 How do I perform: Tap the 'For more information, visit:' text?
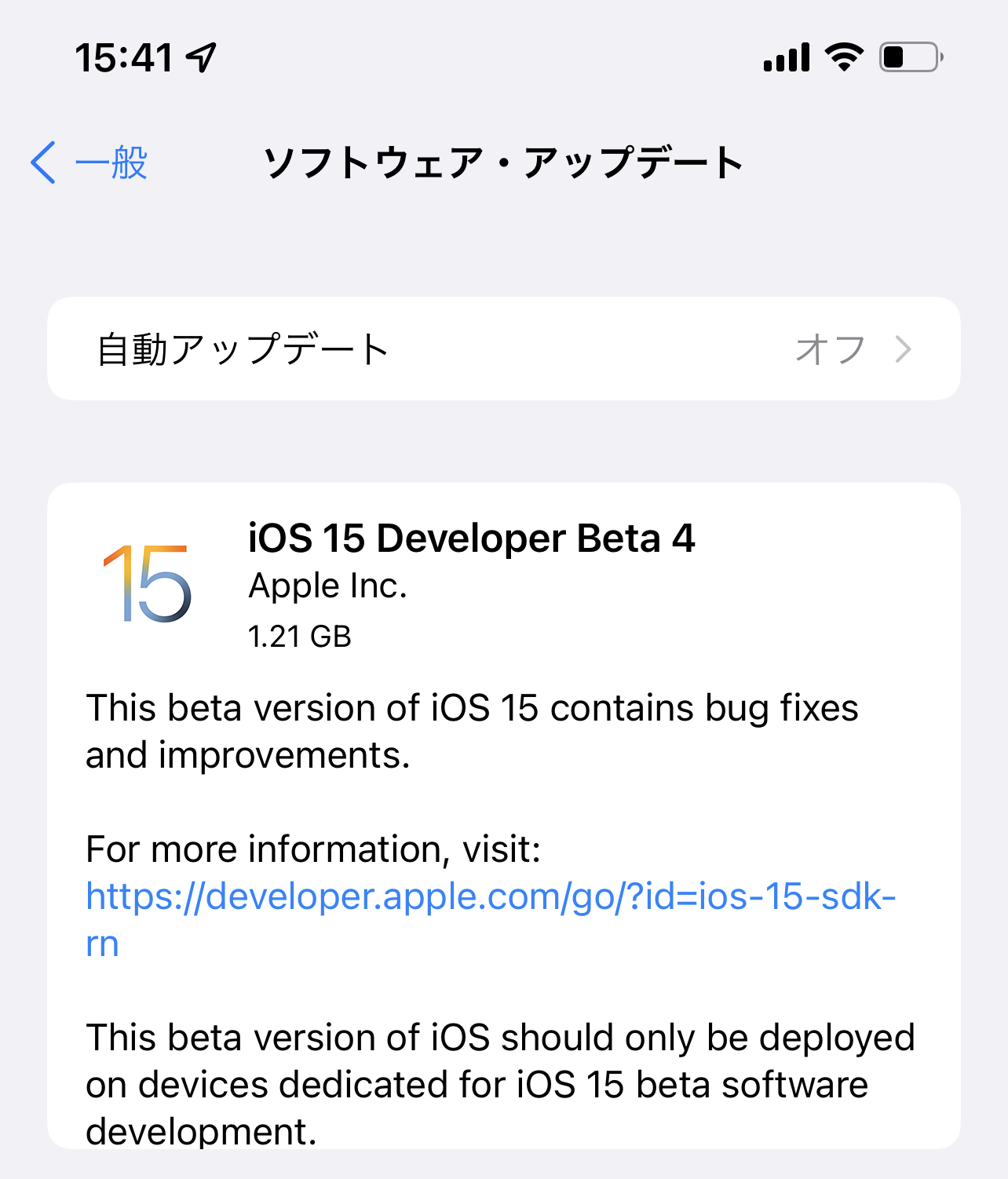pos(313,849)
